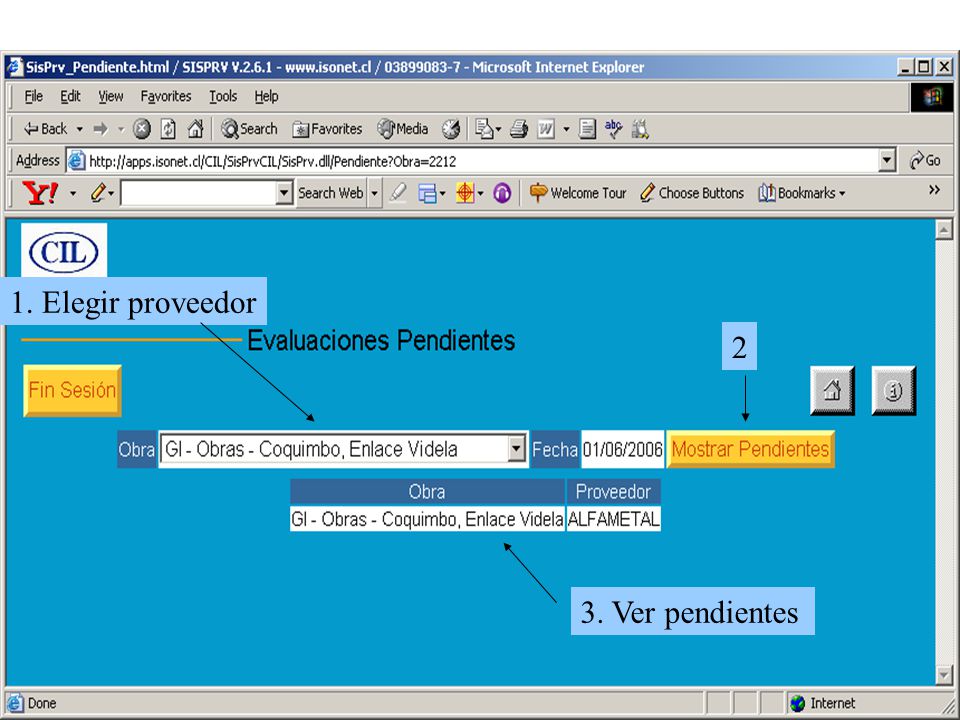Click the Back arrow button

click(x=45, y=129)
